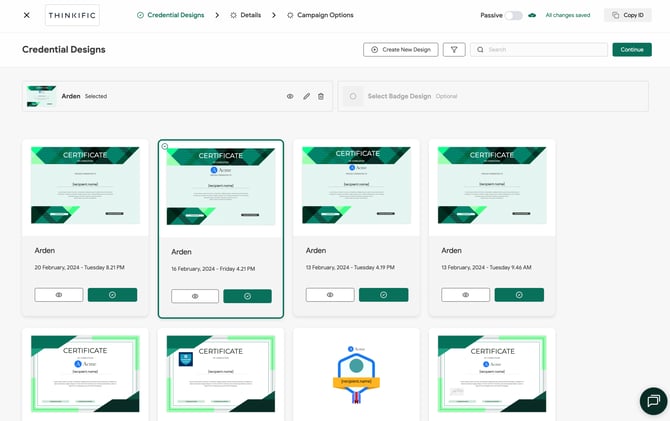Preview Arden 20 February design
670x421 pixels.
(x=59, y=295)
